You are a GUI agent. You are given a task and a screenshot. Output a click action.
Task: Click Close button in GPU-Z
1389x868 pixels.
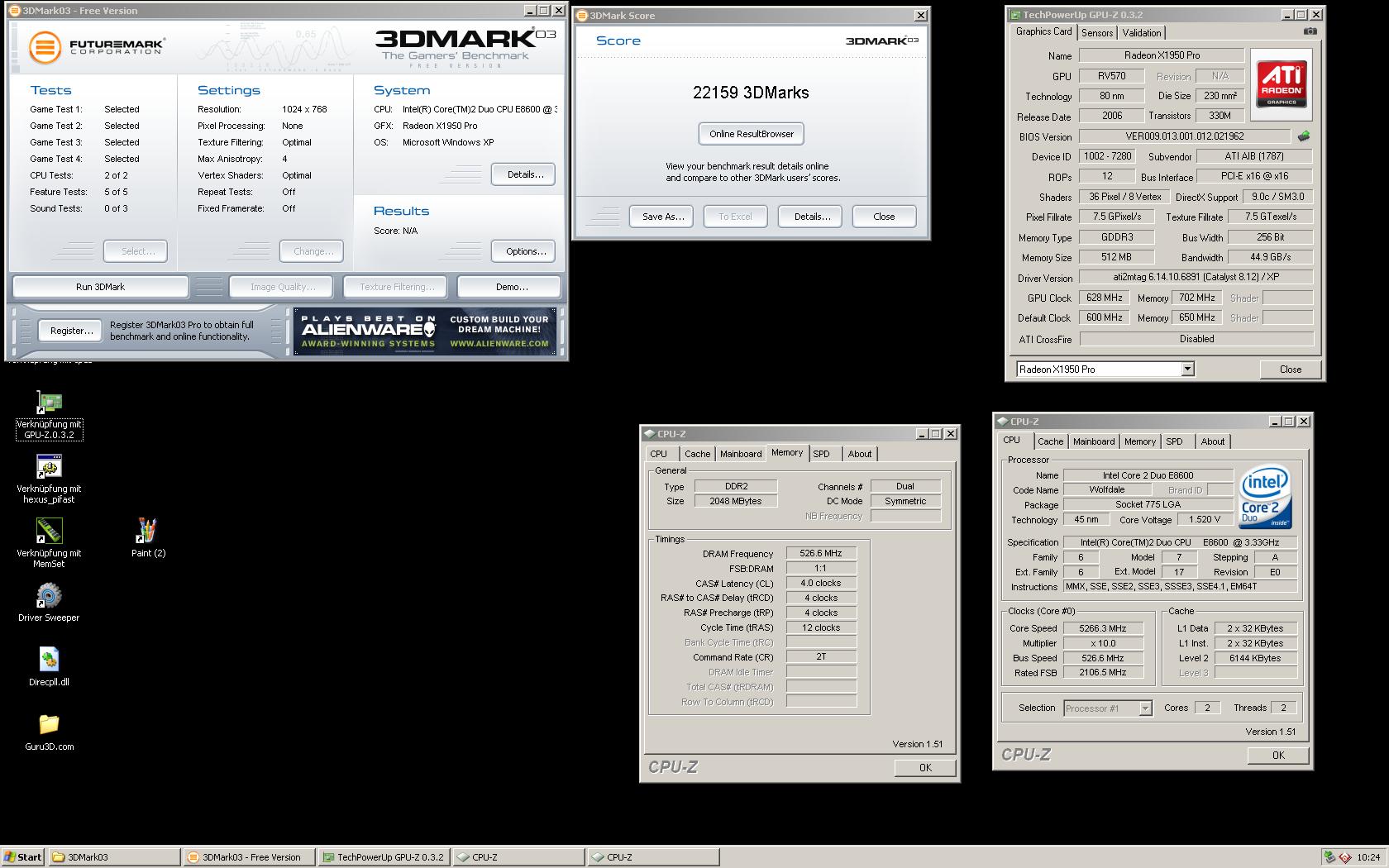(1290, 370)
